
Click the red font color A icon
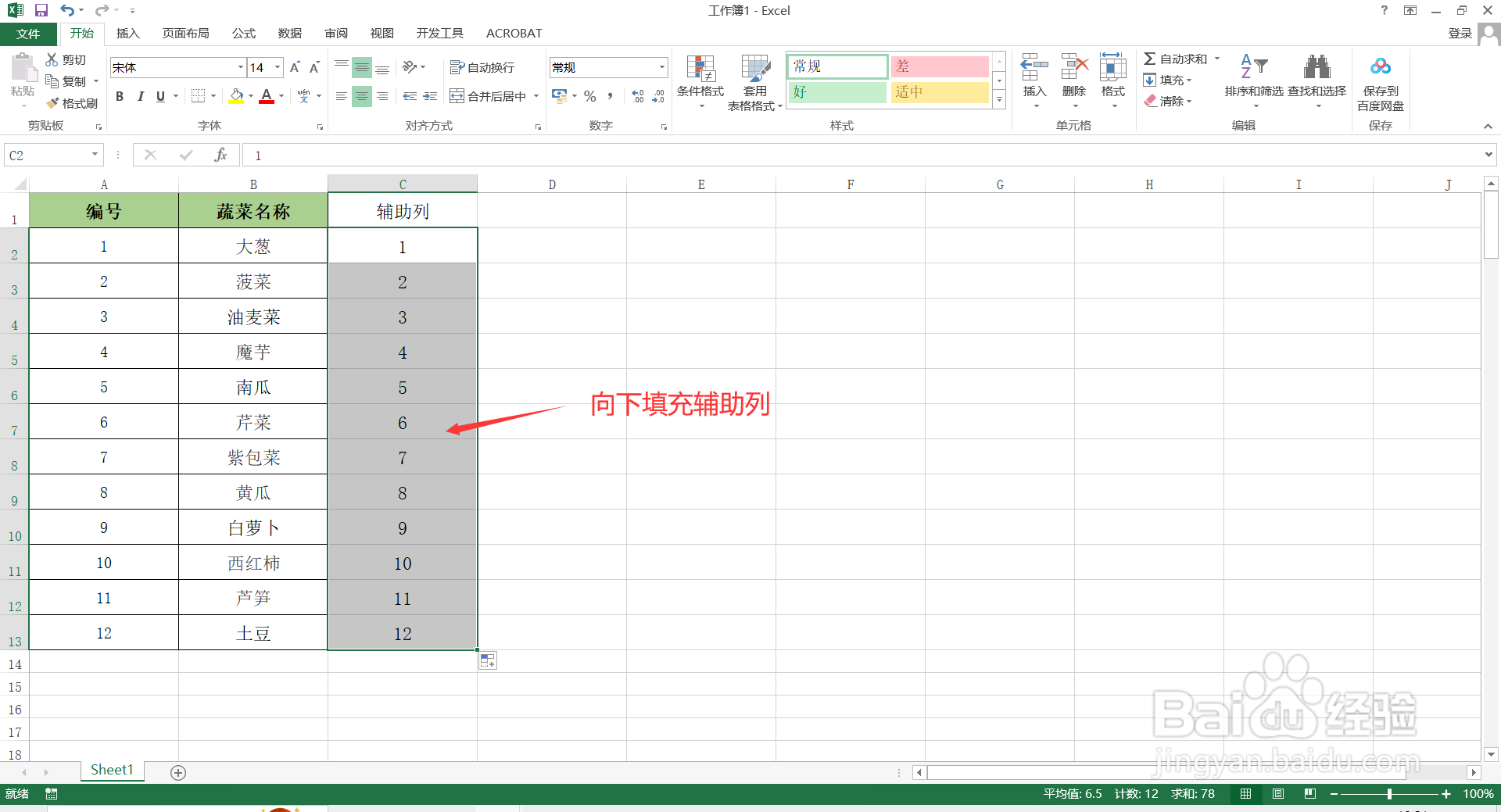267,96
